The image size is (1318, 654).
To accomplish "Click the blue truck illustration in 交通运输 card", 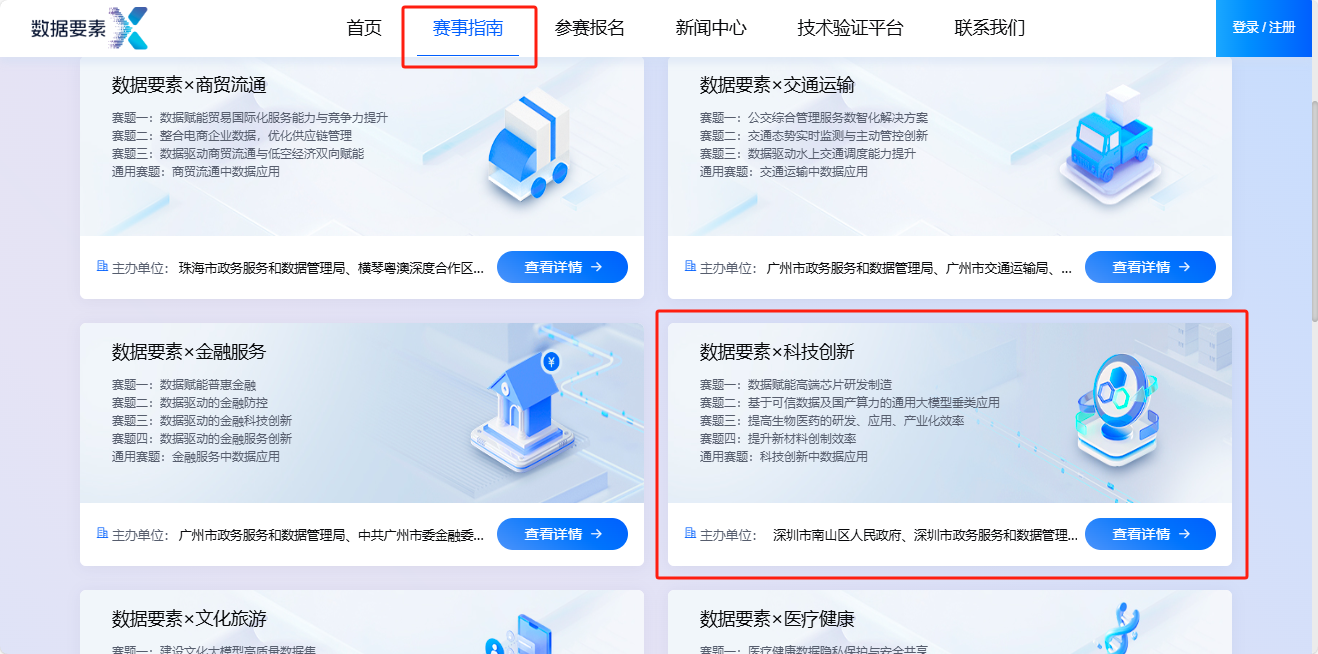I will tap(1111, 145).
